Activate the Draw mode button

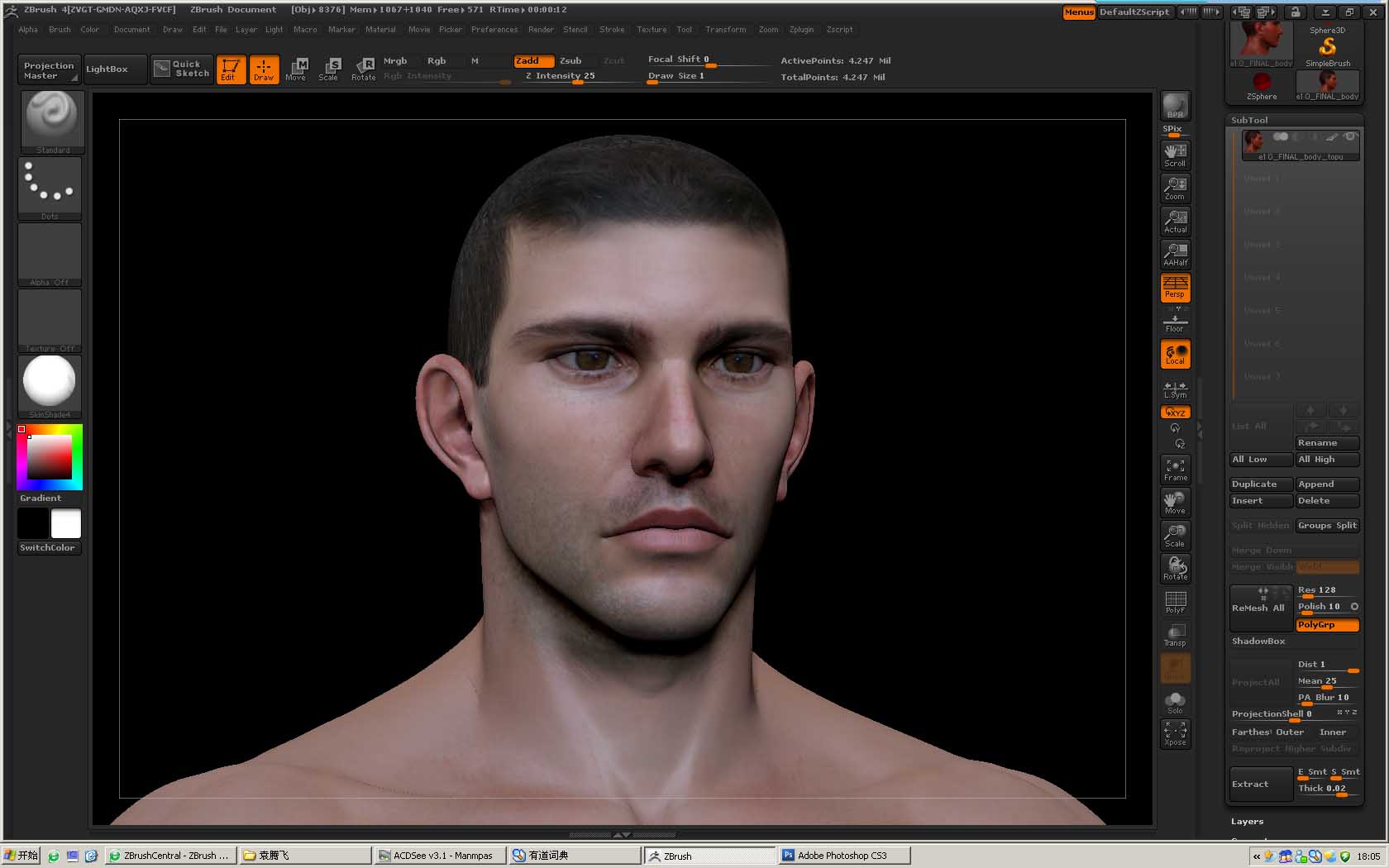point(264,69)
